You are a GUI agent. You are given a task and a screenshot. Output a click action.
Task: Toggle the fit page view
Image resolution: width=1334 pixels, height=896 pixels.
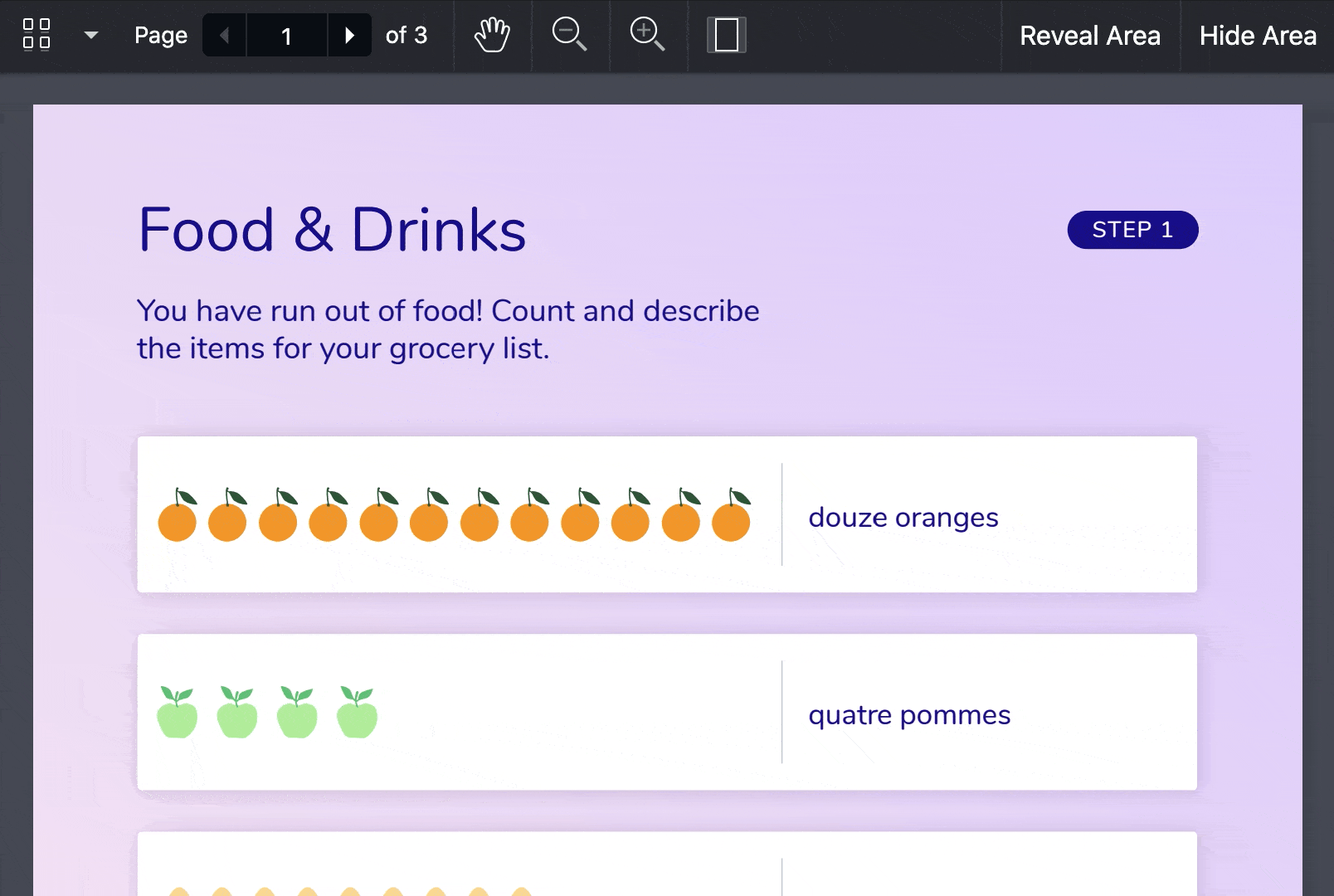726,35
